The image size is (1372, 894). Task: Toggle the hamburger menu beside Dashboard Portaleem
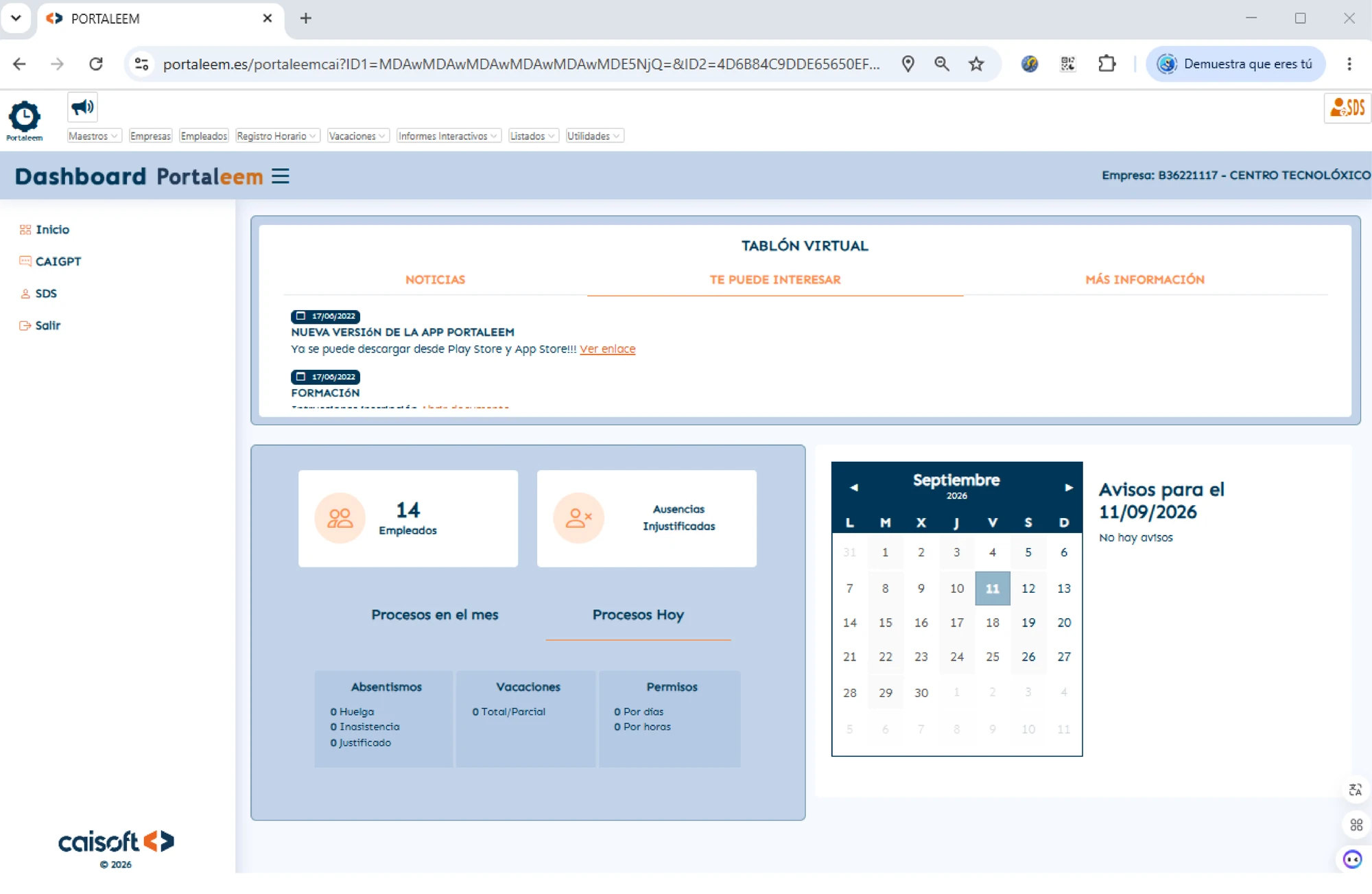tap(281, 176)
